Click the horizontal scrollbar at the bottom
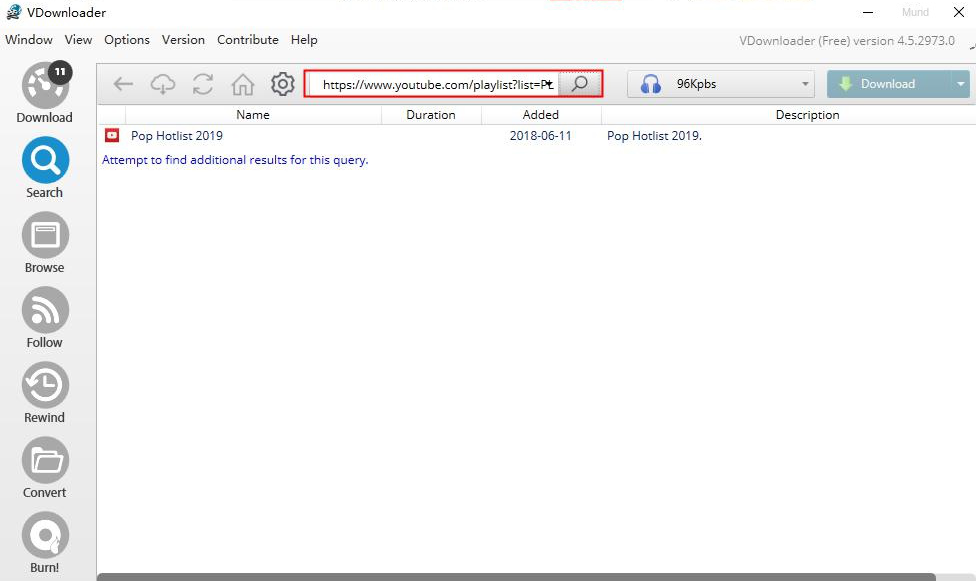The image size is (976, 581). coord(517,577)
